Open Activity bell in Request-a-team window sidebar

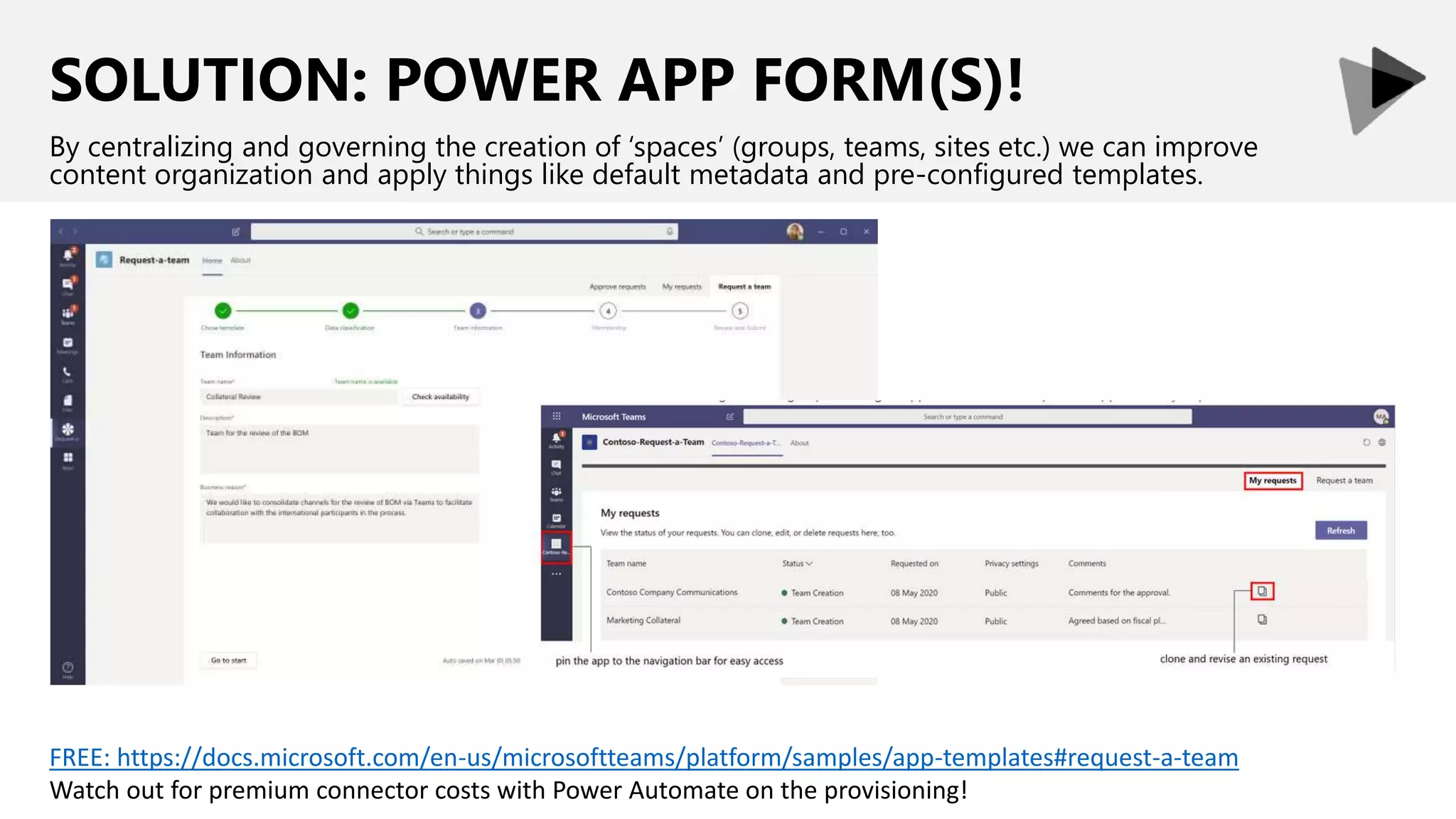coord(68,256)
